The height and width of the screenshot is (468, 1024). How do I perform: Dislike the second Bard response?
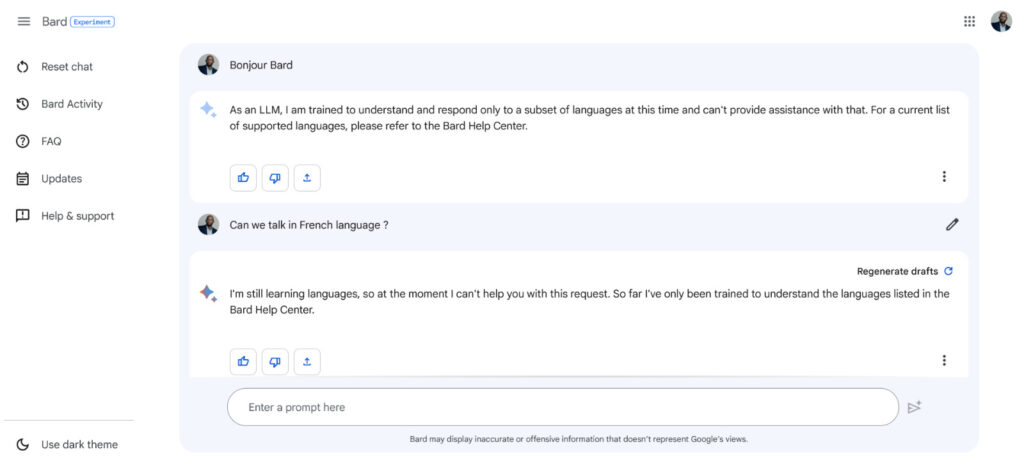275,362
